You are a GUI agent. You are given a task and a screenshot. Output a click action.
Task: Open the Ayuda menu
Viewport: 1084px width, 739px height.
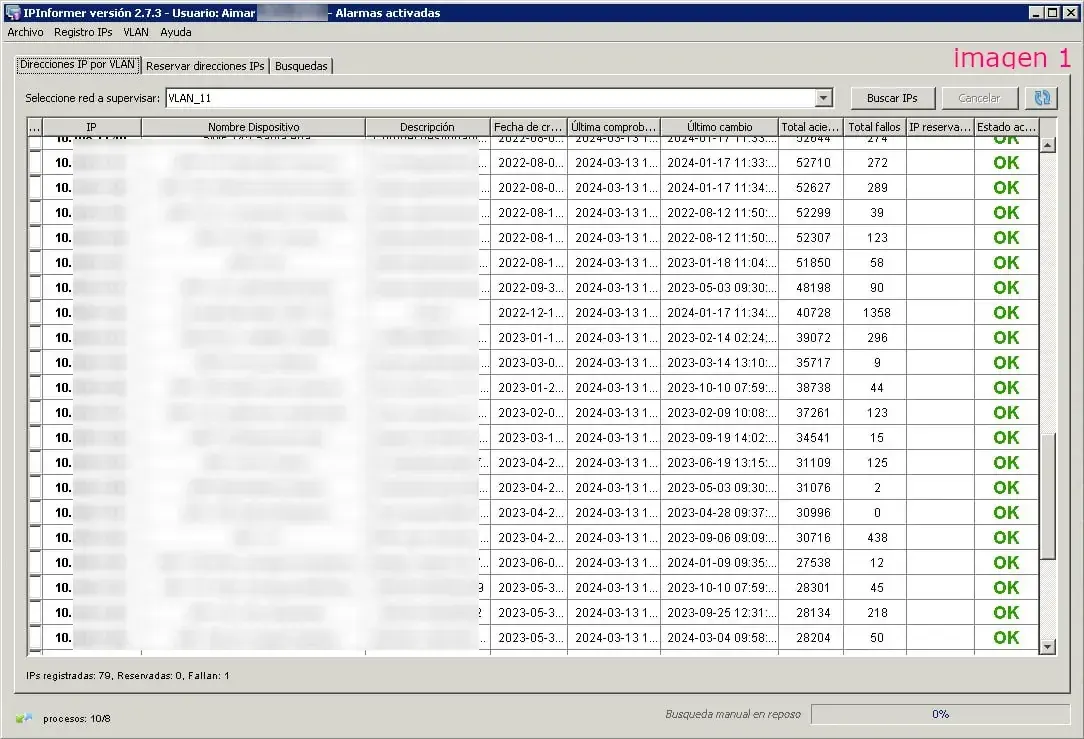pos(175,32)
